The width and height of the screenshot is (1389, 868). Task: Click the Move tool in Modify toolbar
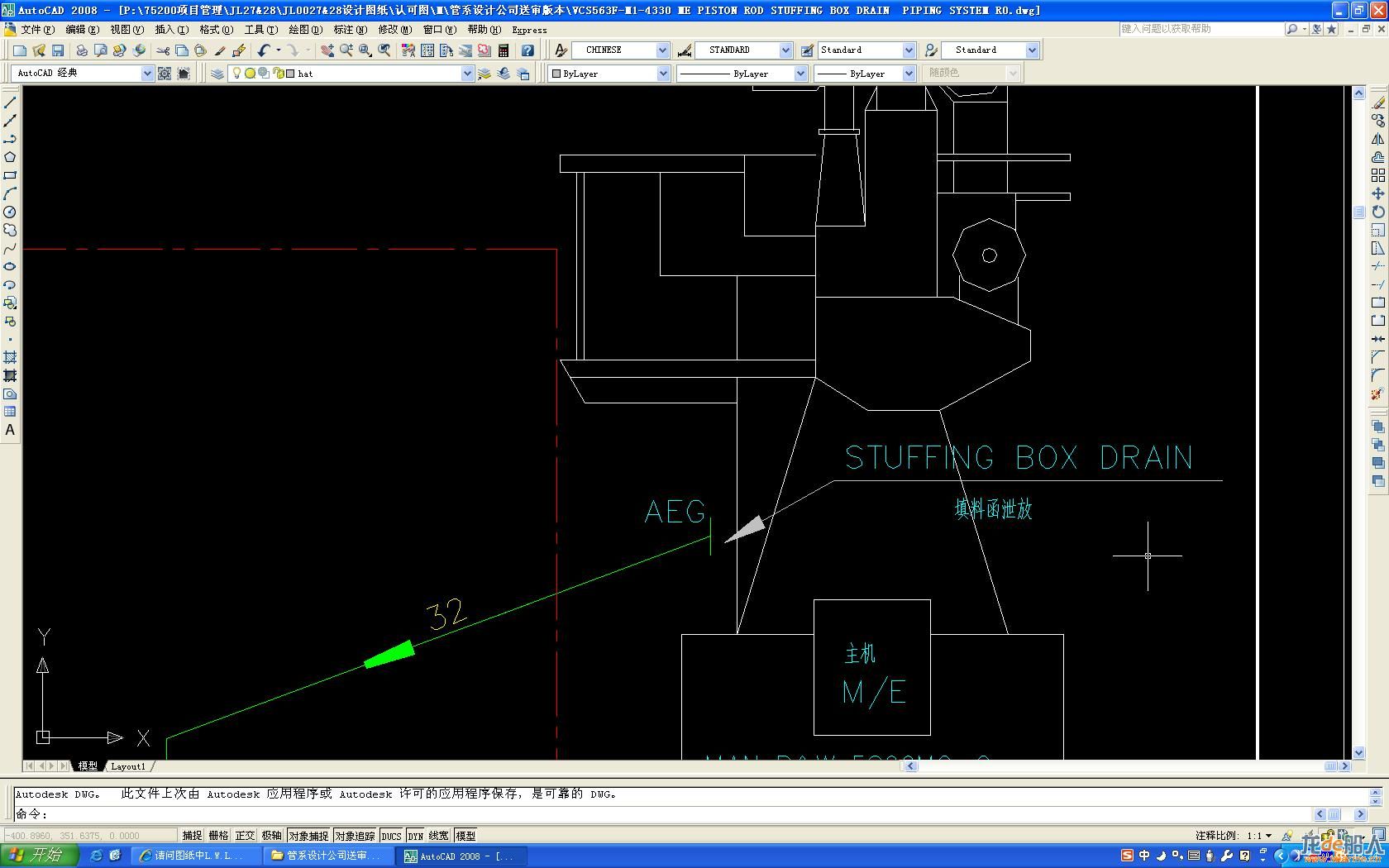1377,193
